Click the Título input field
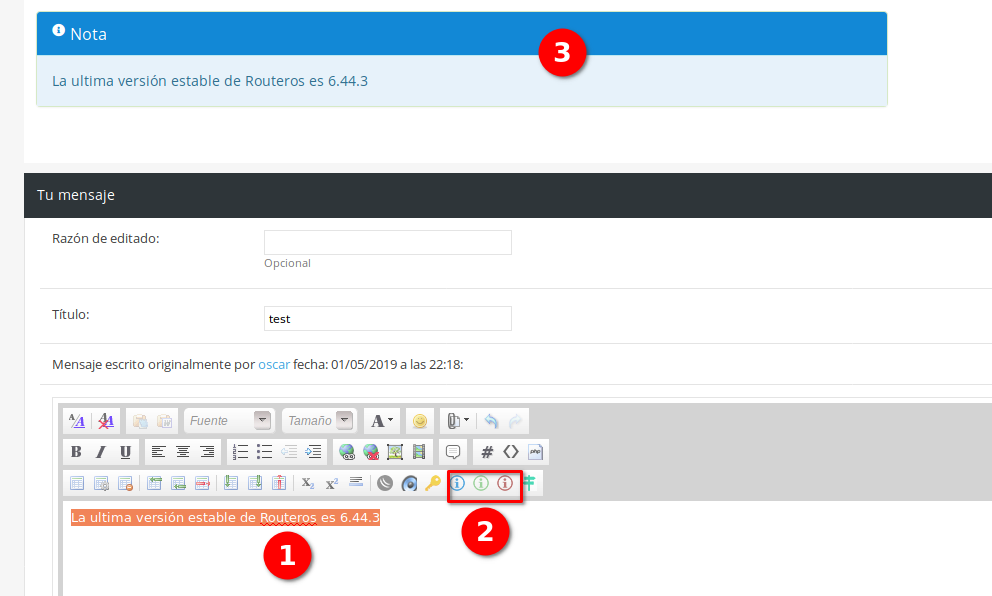This screenshot has width=992, height=596. 387,319
